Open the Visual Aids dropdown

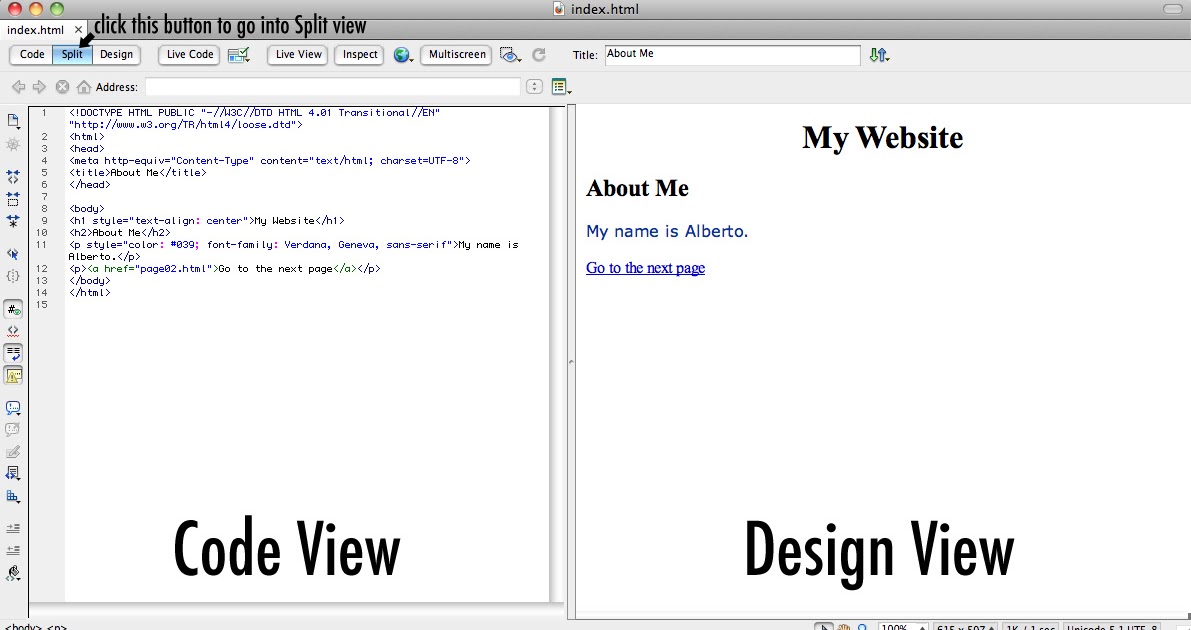511,56
